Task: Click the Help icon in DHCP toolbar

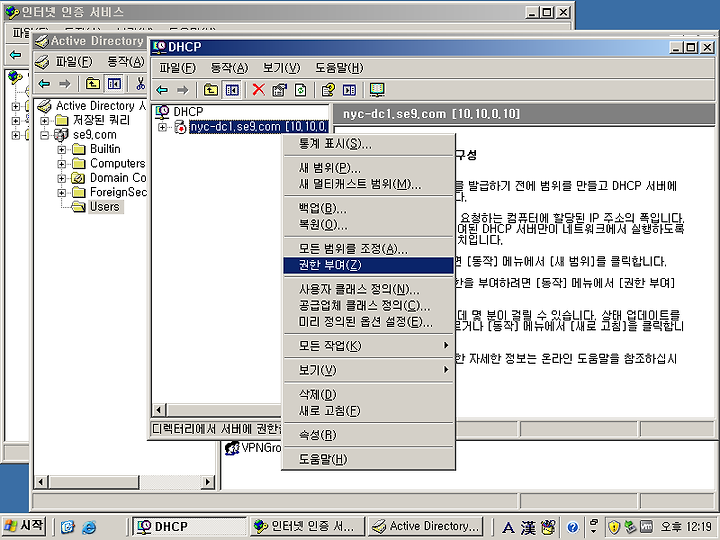Action: (x=328, y=90)
